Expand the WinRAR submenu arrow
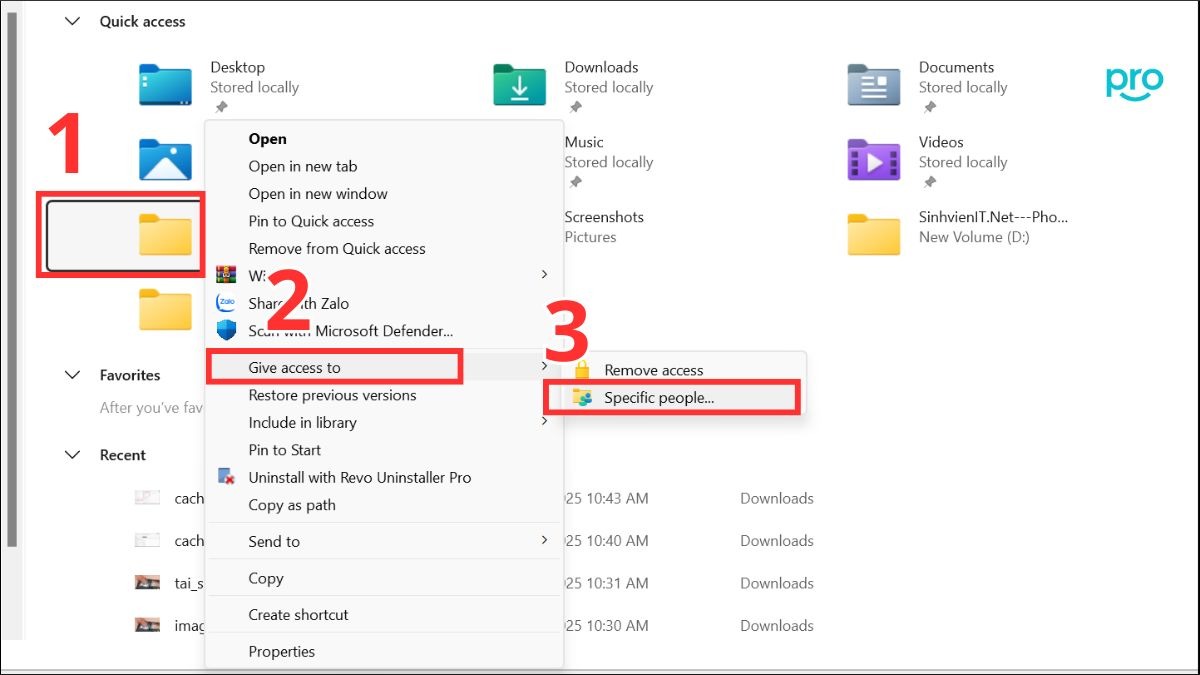Image resolution: width=1200 pixels, height=675 pixels. pyautogui.click(x=544, y=274)
